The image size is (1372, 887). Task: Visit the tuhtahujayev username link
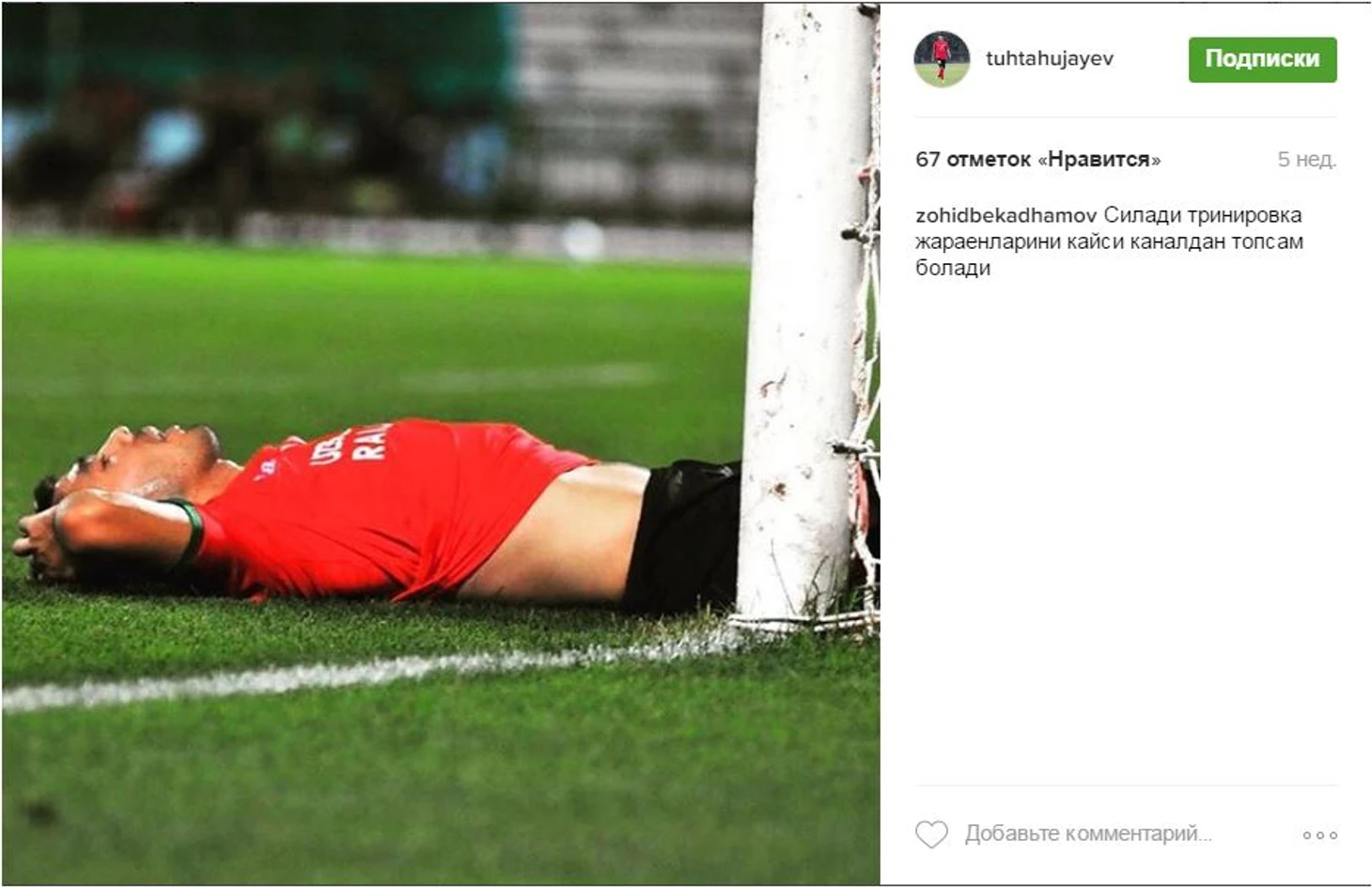[x=1049, y=58]
